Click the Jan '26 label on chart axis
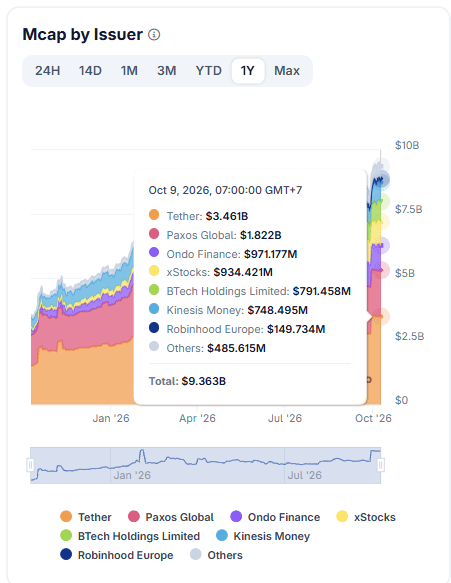This screenshot has width=451, height=583. click(111, 418)
